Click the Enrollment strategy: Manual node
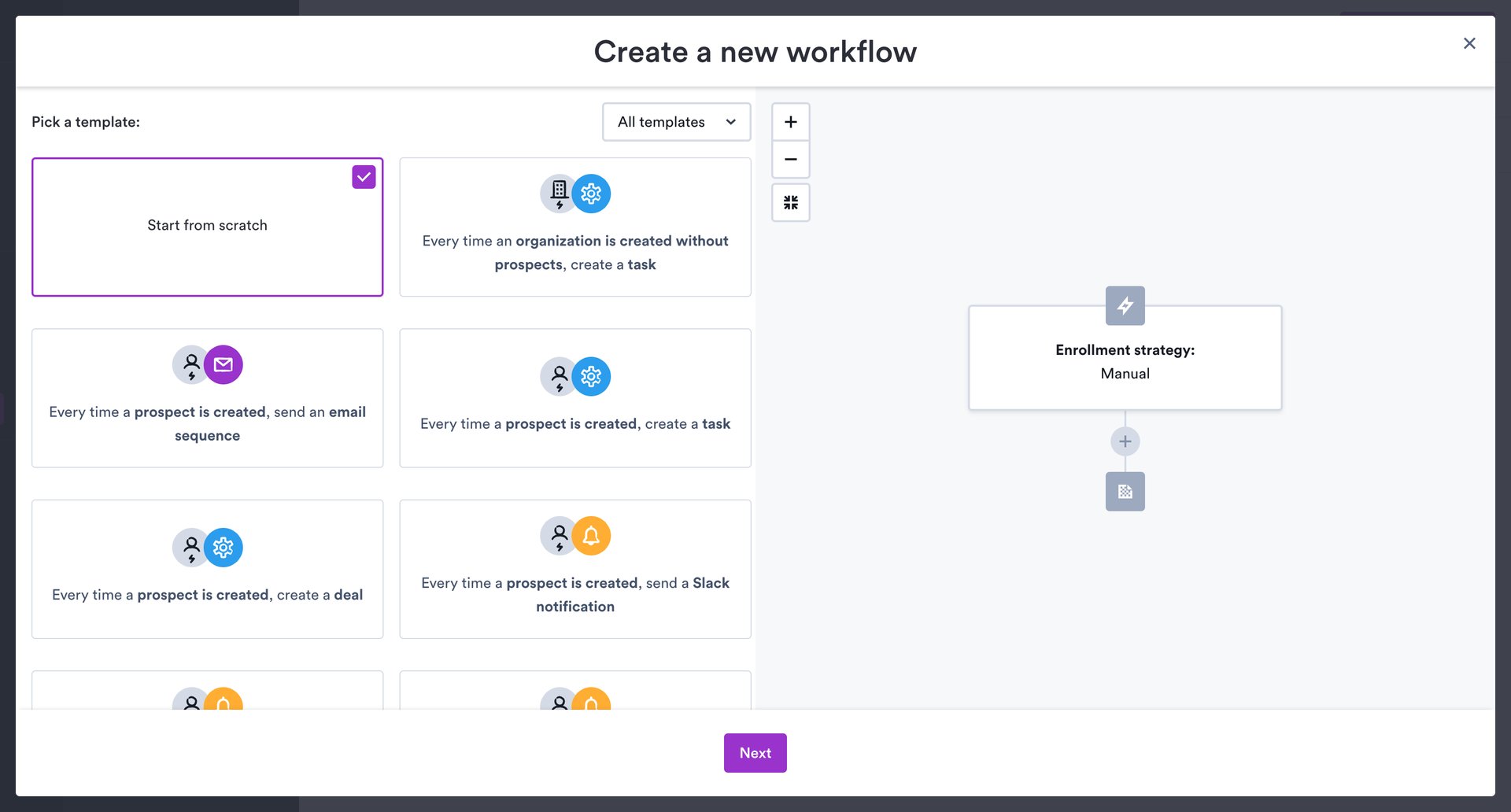 tap(1125, 358)
